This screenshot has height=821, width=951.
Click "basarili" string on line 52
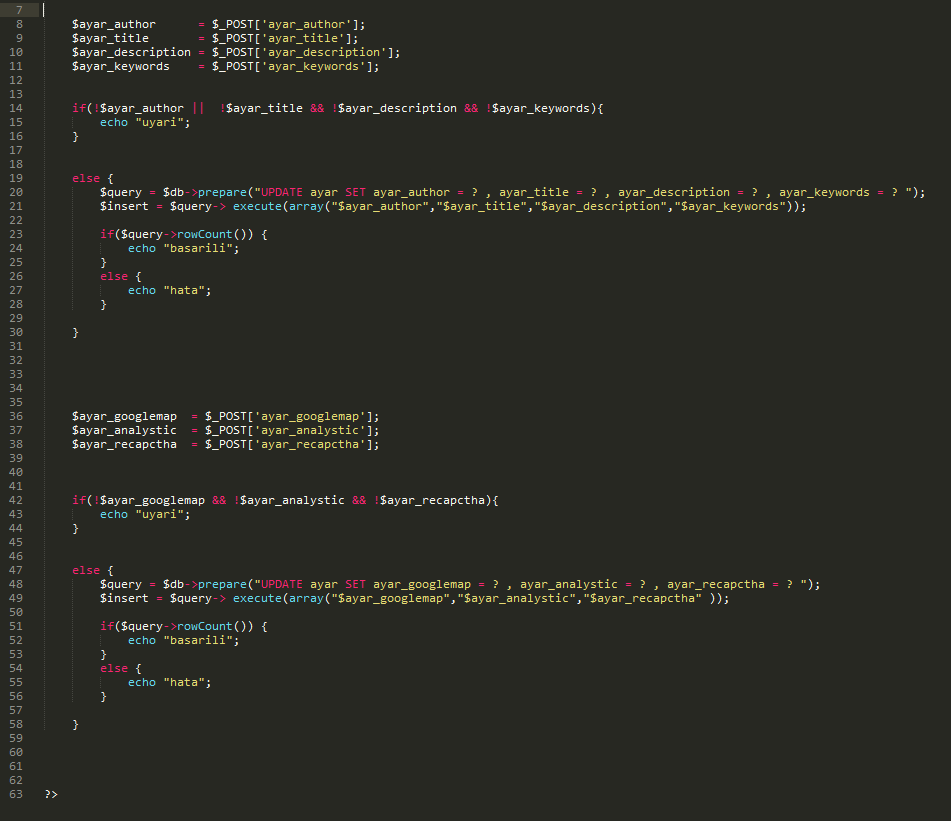click(198, 640)
